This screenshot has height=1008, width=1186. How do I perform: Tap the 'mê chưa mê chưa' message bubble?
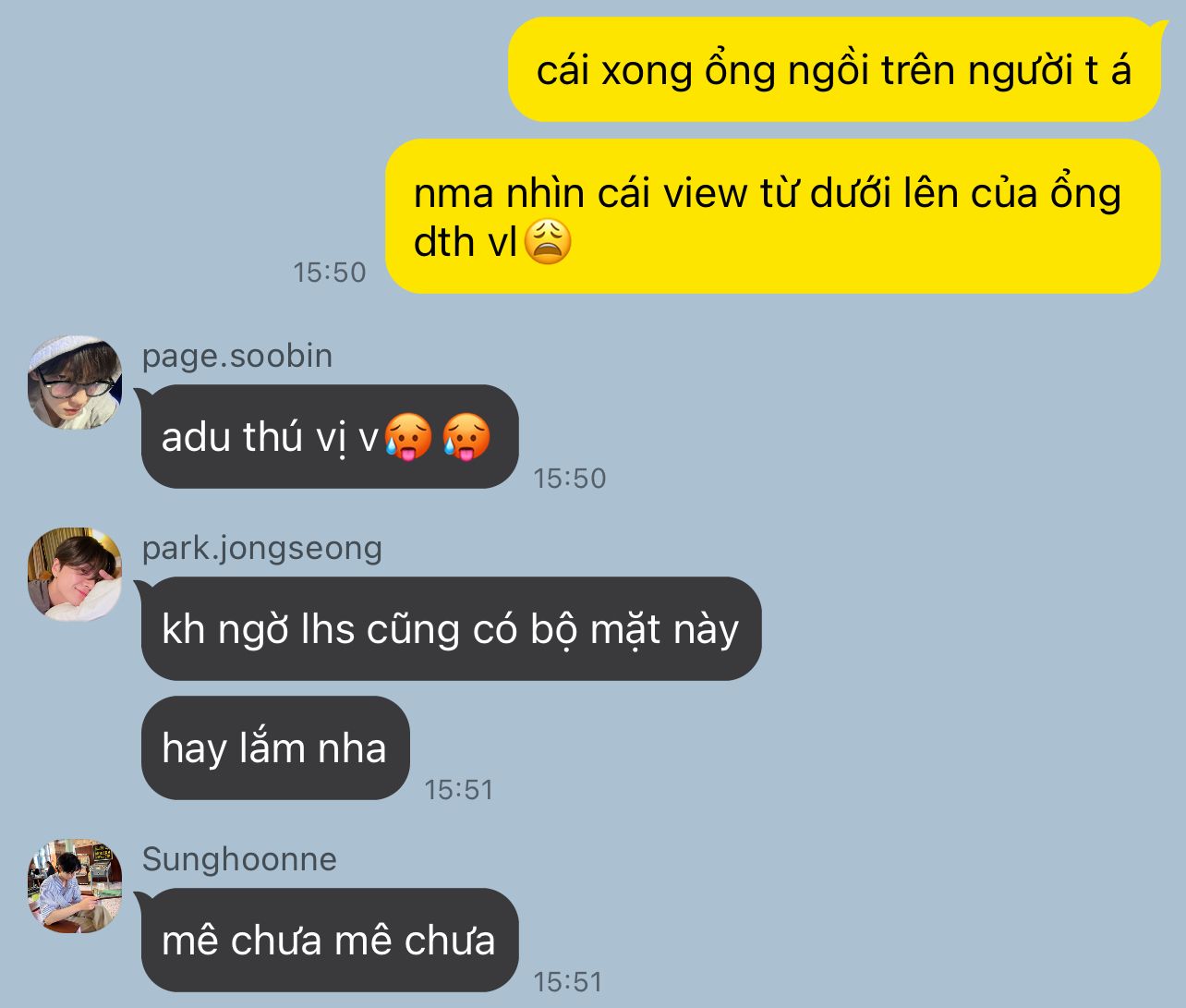pos(330,940)
